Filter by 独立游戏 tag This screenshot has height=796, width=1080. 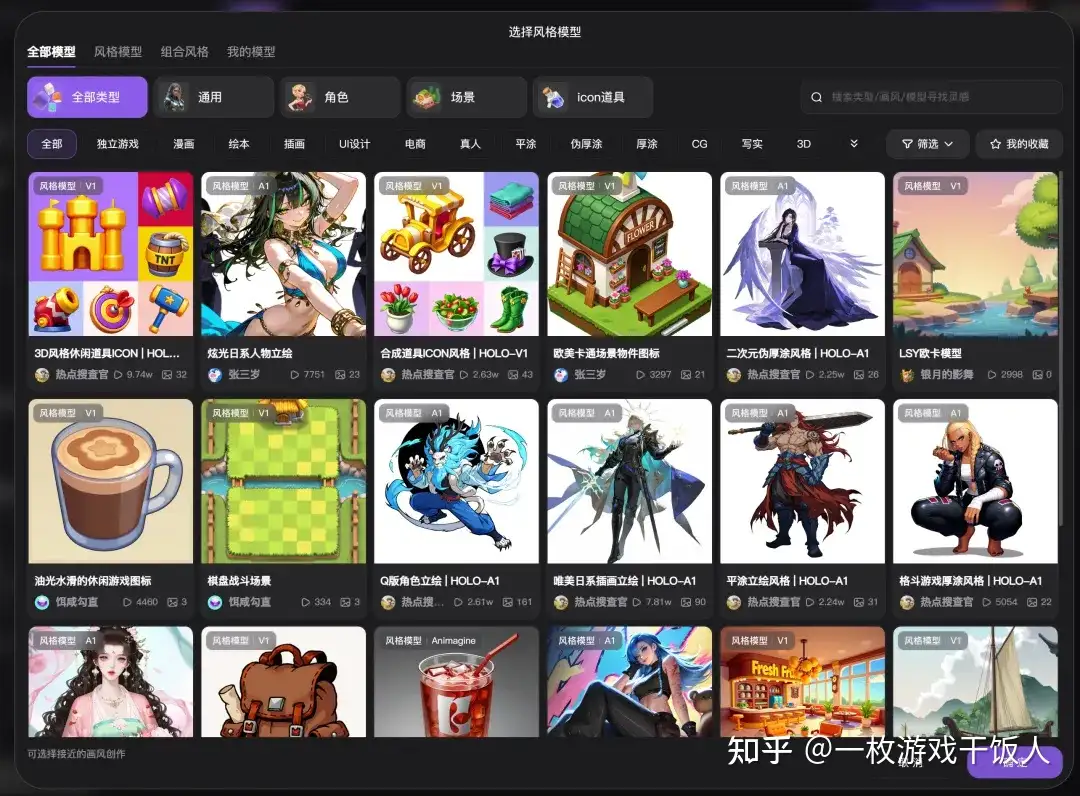point(118,144)
